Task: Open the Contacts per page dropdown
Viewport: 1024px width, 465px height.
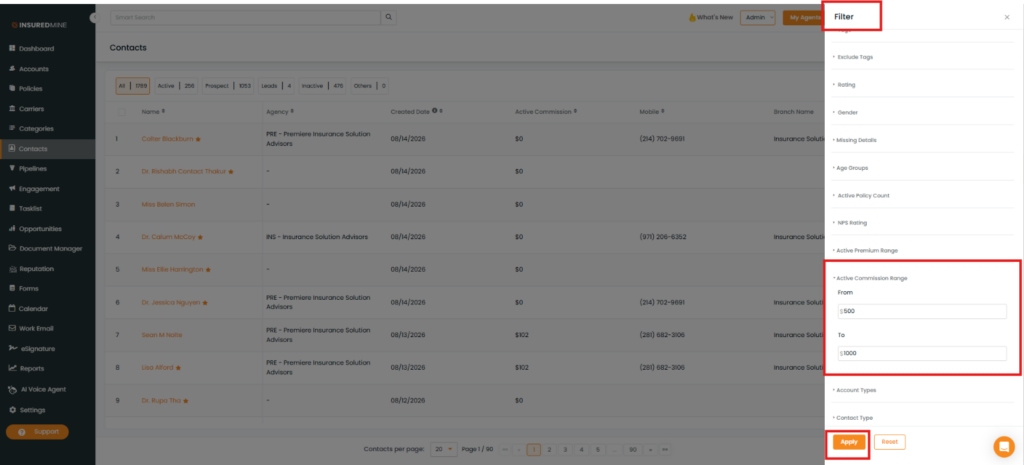Action: click(443, 449)
